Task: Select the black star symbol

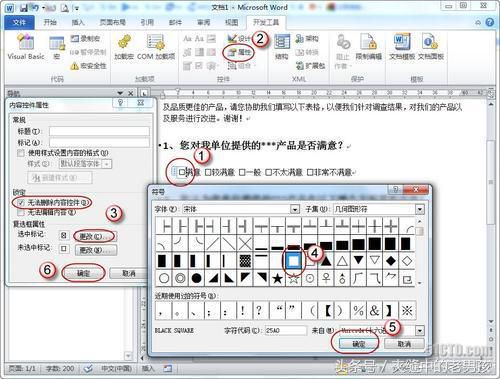Action: [x=277, y=278]
